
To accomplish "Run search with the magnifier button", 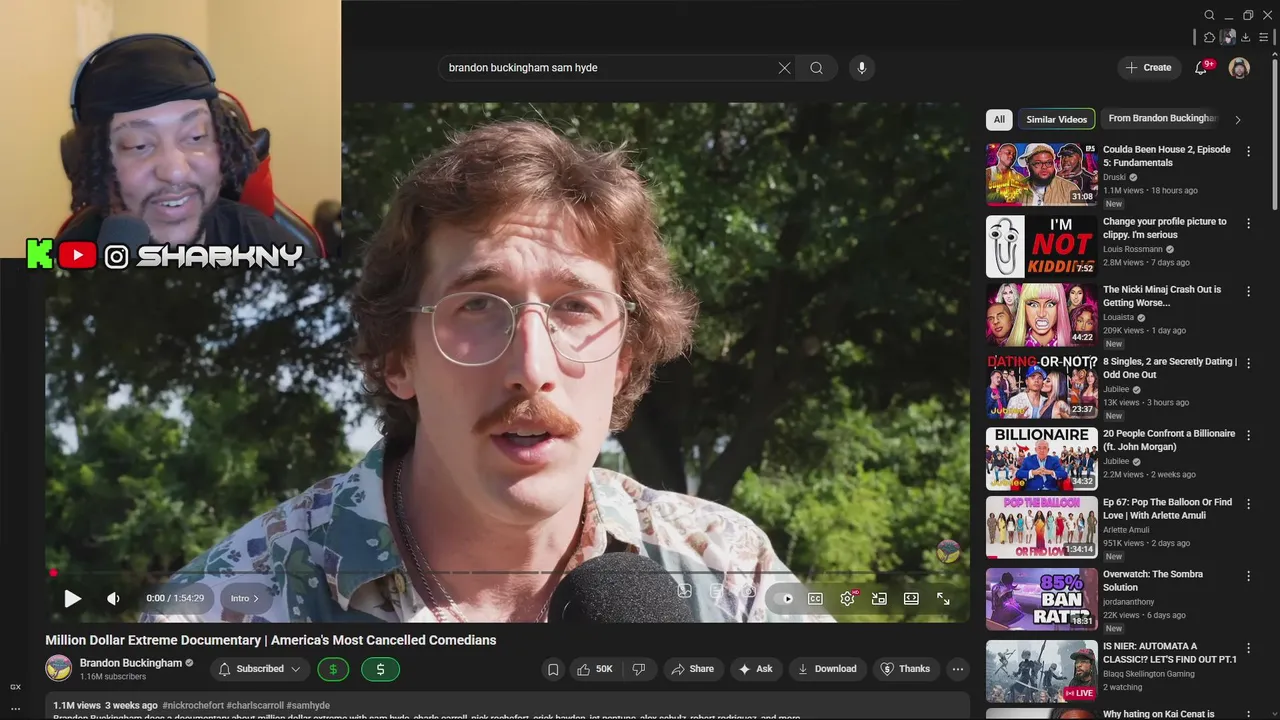I will coord(817,68).
